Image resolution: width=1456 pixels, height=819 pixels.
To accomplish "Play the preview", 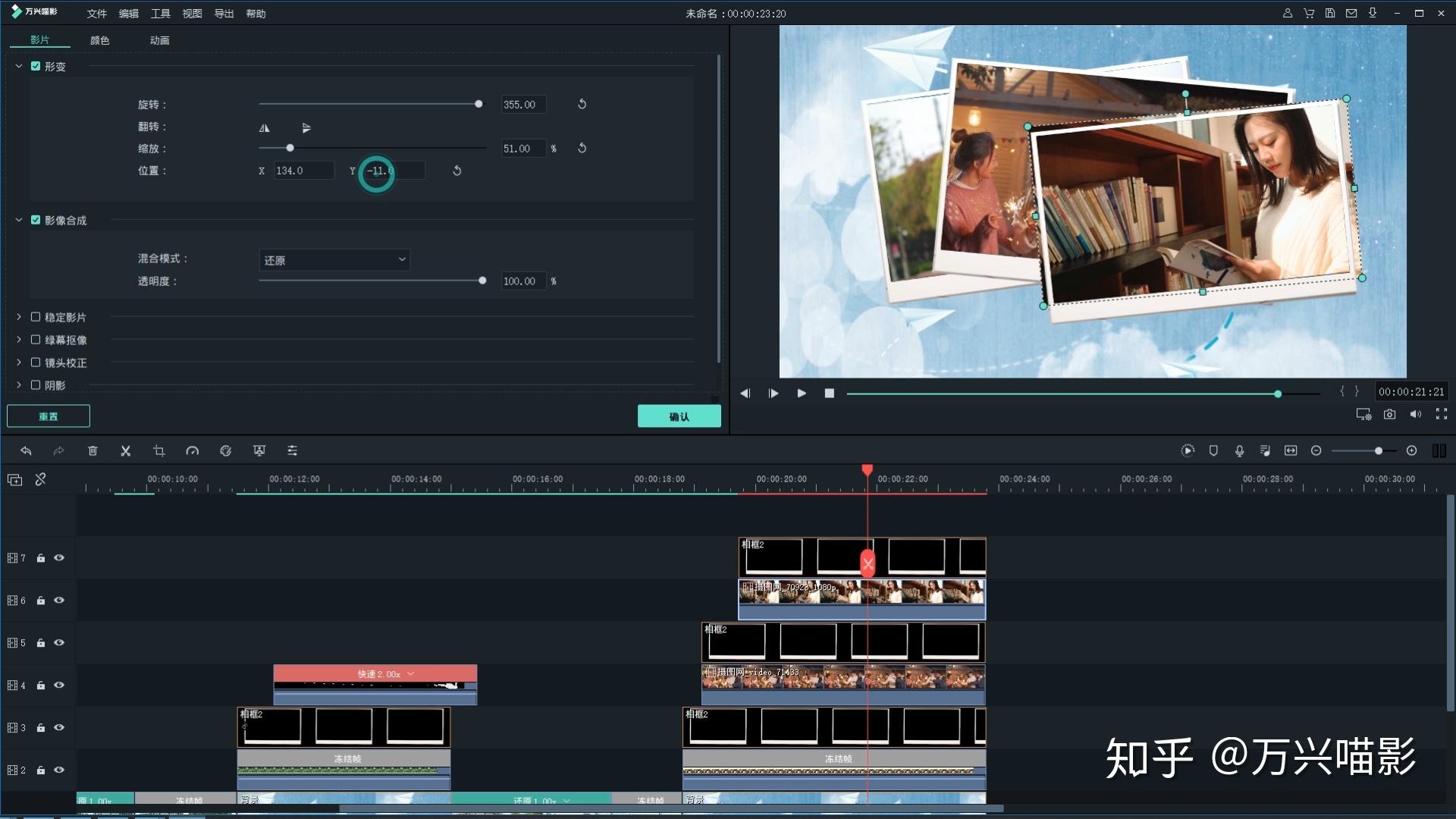I will click(x=802, y=394).
